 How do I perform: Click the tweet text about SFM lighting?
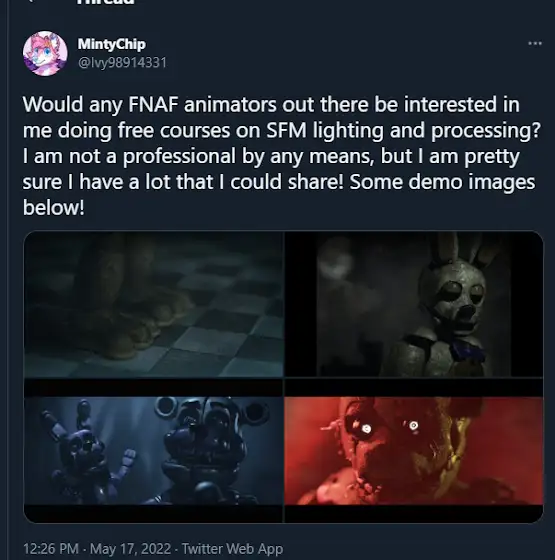(x=282, y=156)
